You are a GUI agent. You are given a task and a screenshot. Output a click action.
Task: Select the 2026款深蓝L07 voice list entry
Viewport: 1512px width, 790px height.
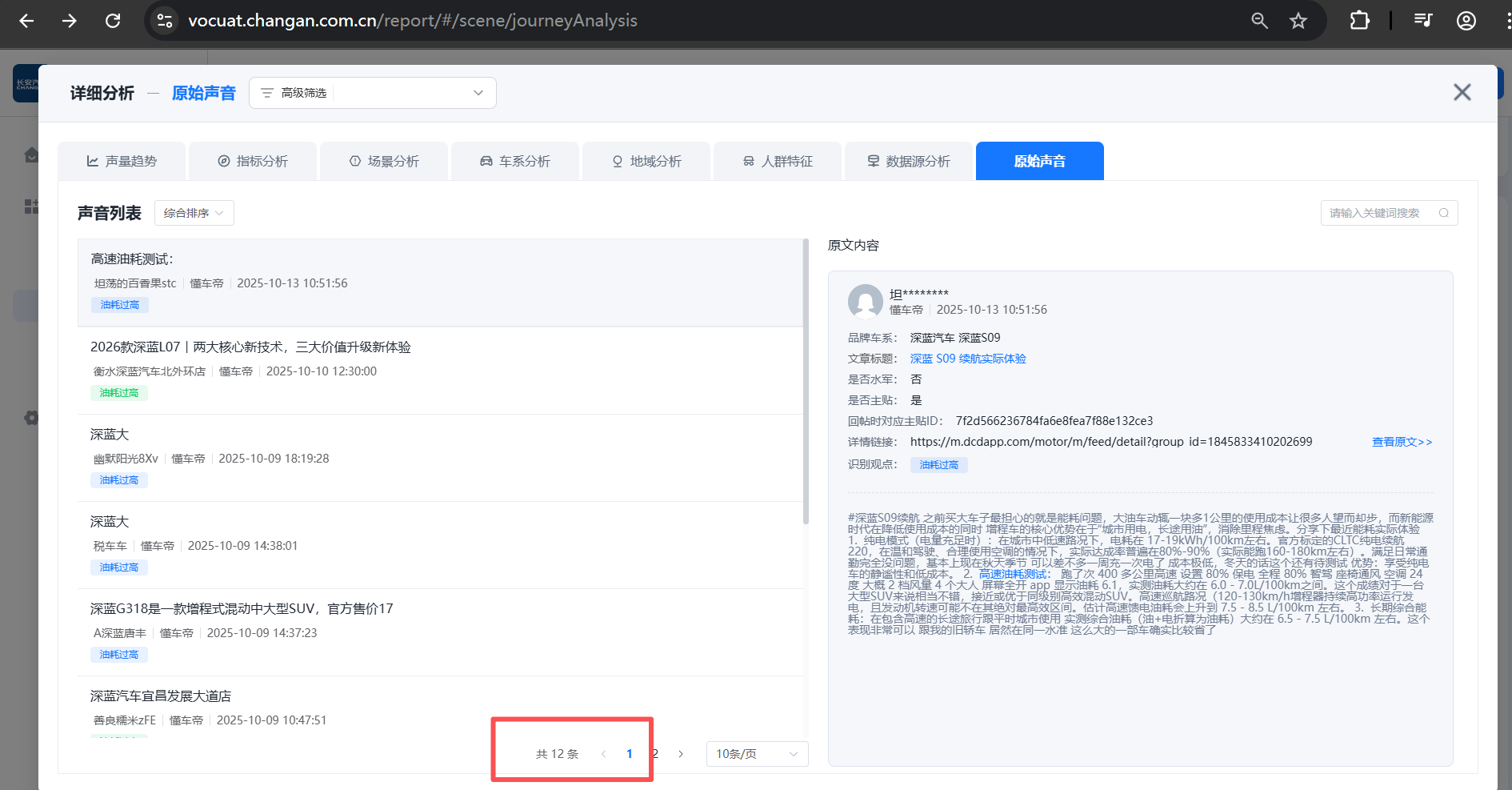[250, 347]
